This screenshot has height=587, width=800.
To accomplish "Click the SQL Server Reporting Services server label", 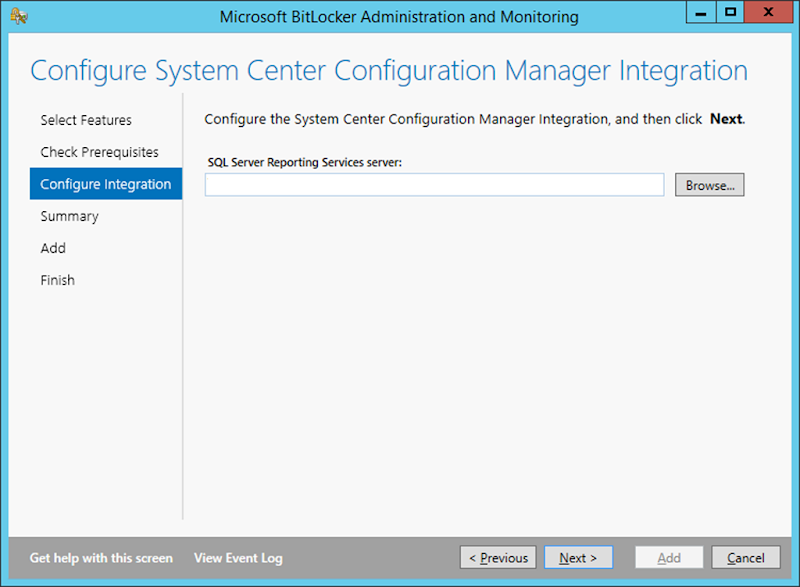I will click(304, 161).
